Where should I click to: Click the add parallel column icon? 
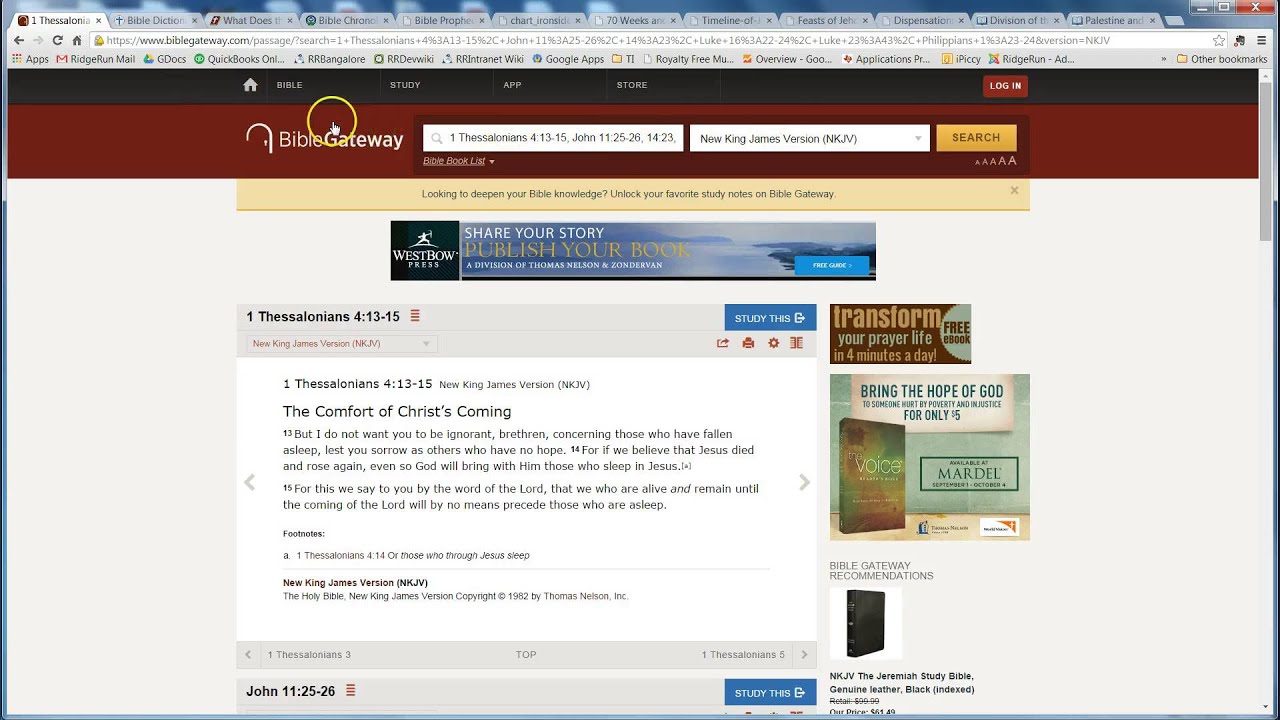(x=797, y=343)
